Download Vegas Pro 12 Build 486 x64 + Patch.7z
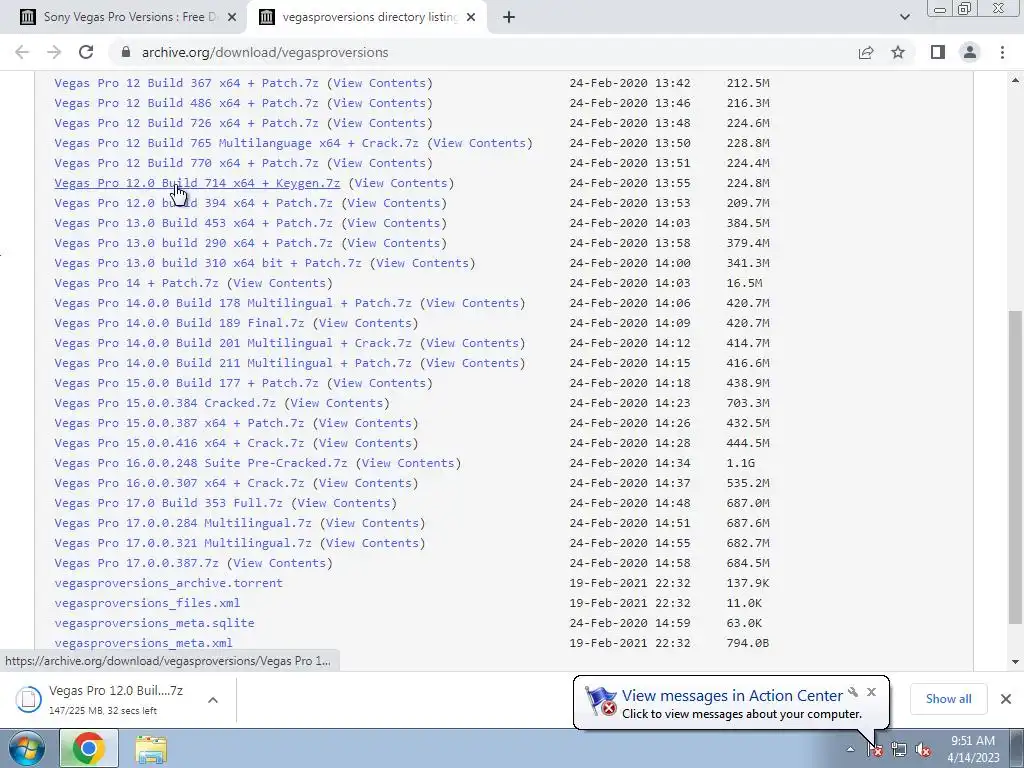Screen dimensions: 1024x768 pos(186,103)
